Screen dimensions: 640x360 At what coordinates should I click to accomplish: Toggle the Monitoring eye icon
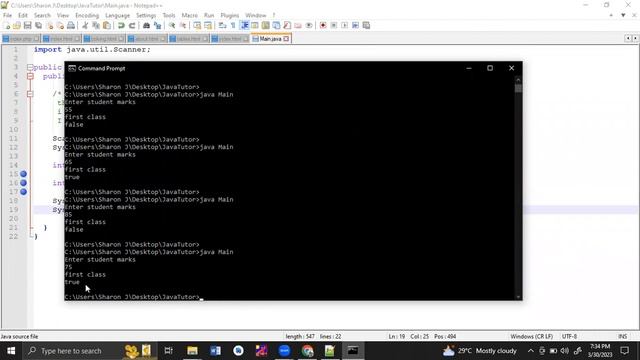(x=309, y=25)
